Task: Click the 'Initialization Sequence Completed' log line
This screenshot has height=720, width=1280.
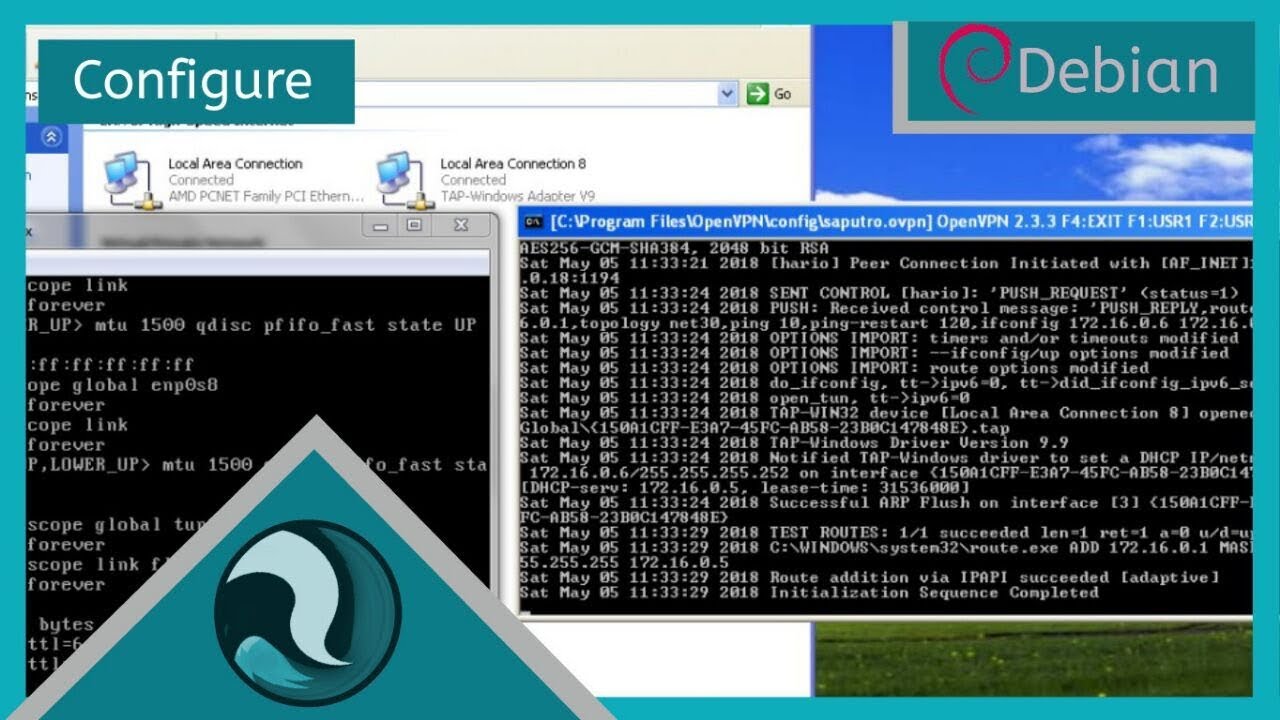Action: 809,592
